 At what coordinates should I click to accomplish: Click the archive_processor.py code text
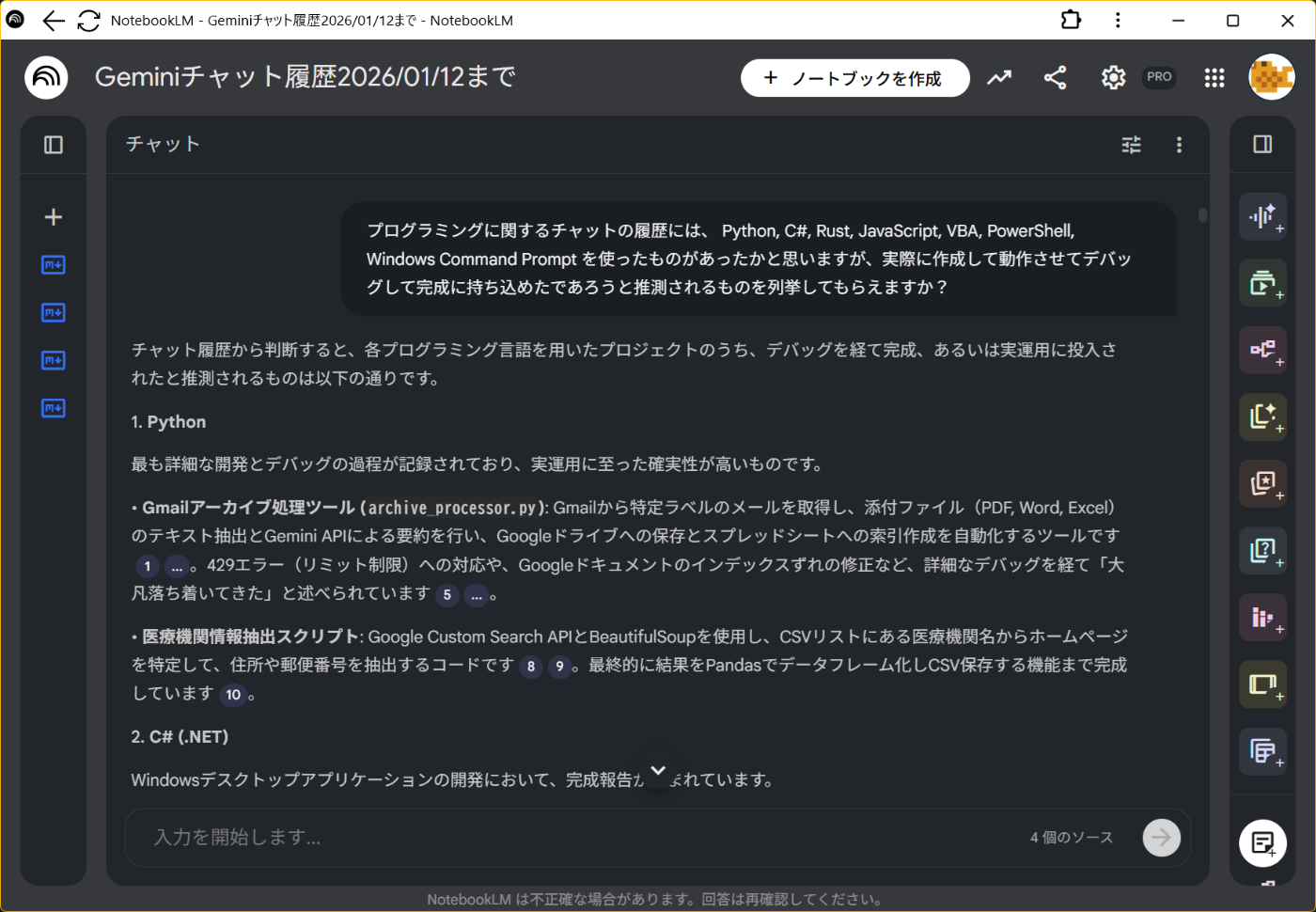[x=451, y=508]
